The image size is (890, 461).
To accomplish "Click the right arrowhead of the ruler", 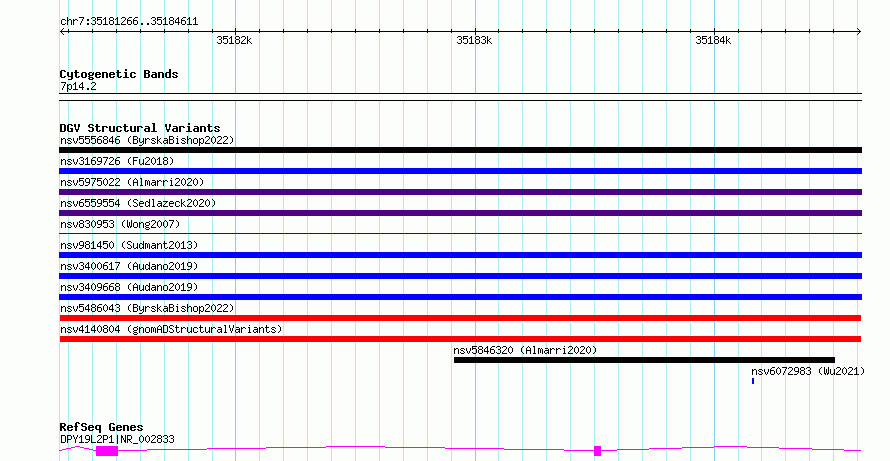I will pos(859,32).
